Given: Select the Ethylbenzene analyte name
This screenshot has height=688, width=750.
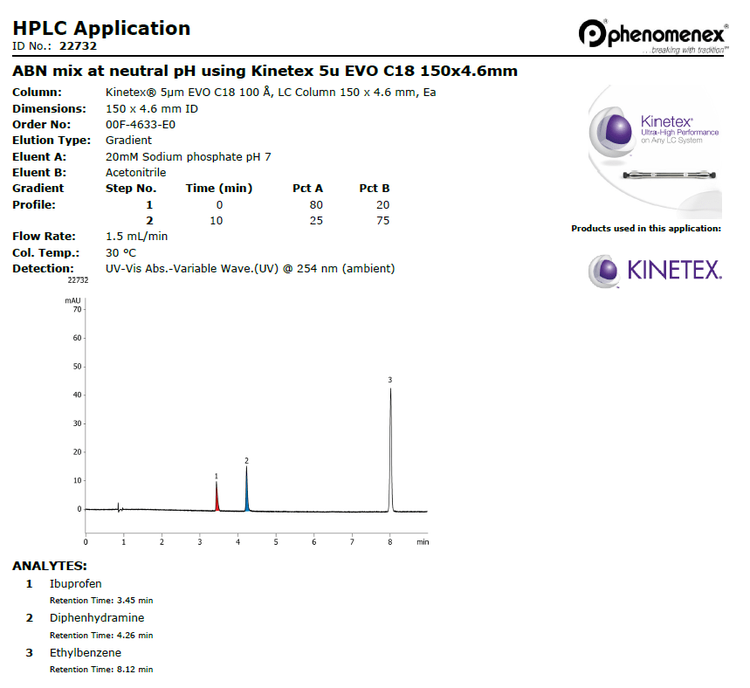Looking at the screenshot, I should tap(86, 653).
